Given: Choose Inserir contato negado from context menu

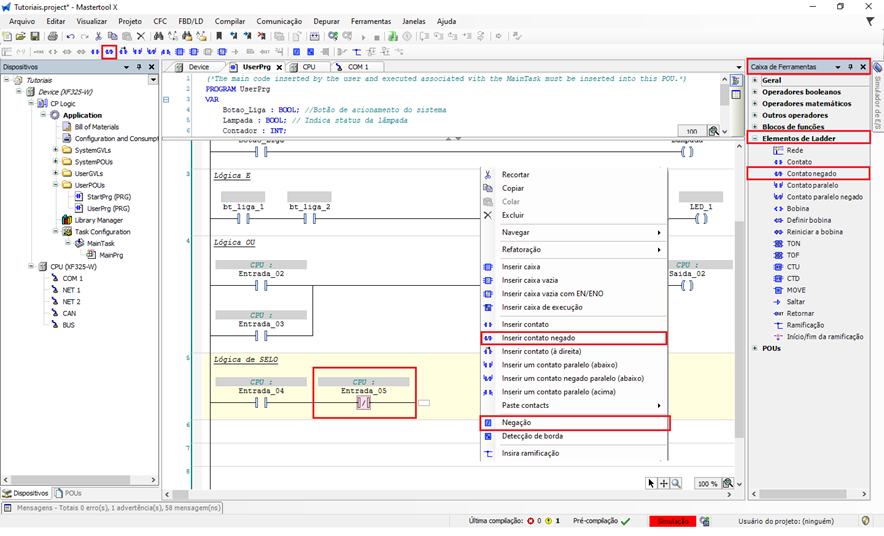Looking at the screenshot, I should 537,338.
